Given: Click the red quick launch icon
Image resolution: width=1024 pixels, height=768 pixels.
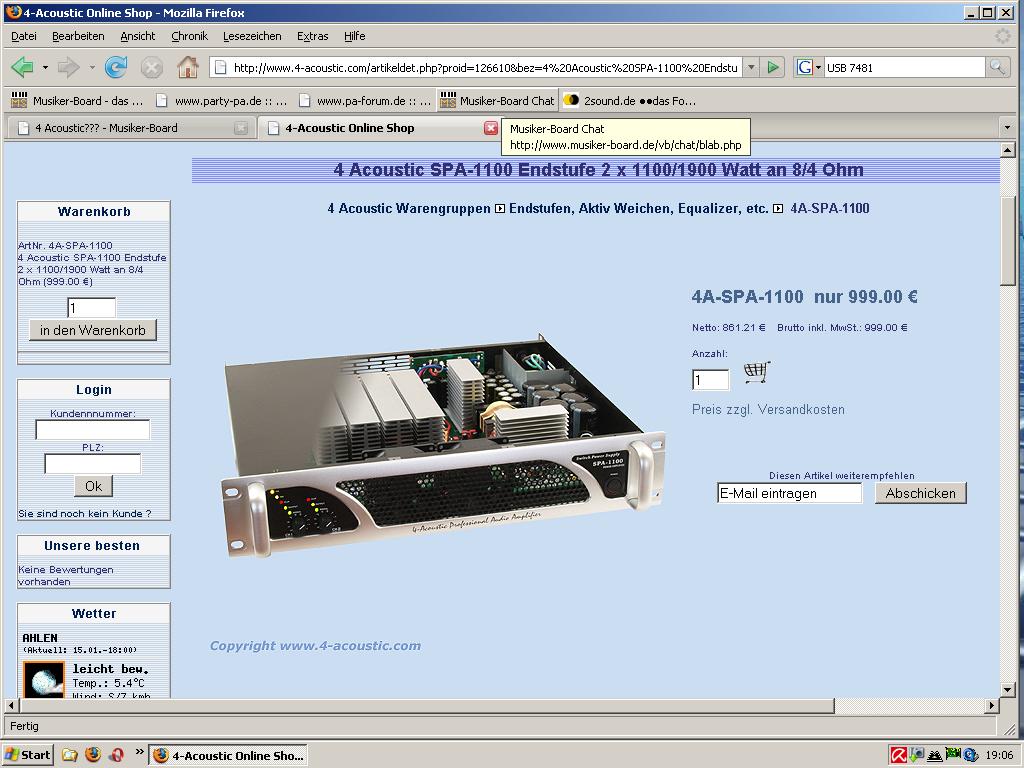Looking at the screenshot, I should click(118, 755).
